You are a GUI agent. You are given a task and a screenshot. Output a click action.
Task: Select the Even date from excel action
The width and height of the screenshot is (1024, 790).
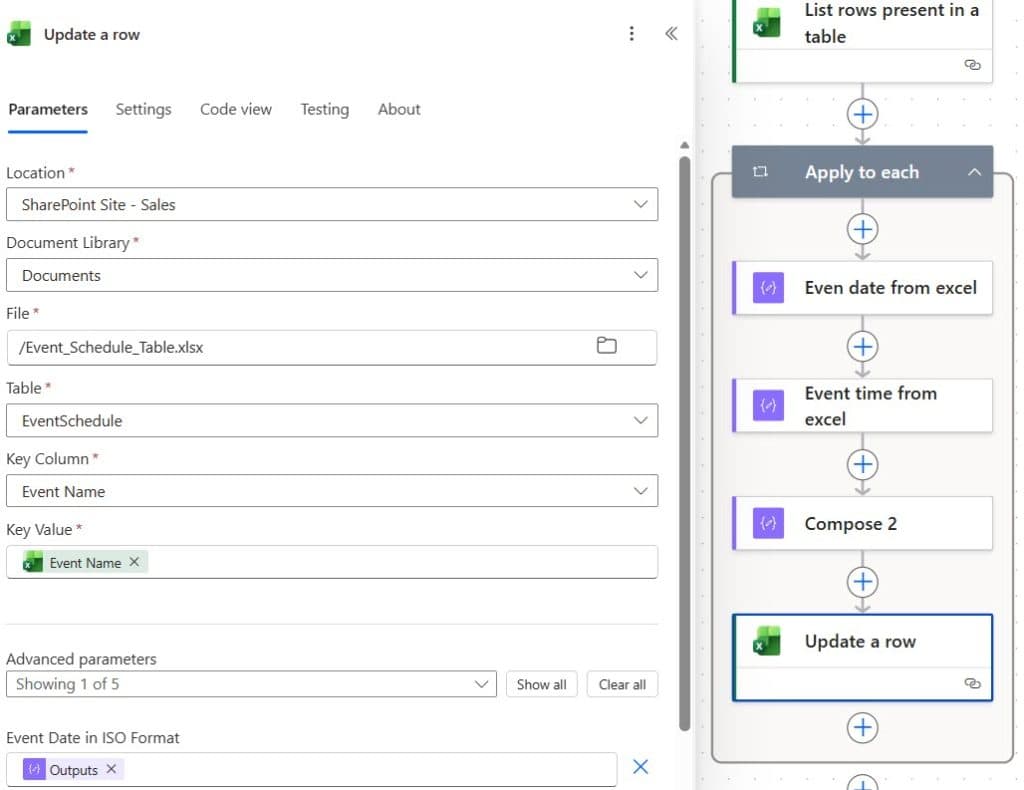tap(862, 288)
